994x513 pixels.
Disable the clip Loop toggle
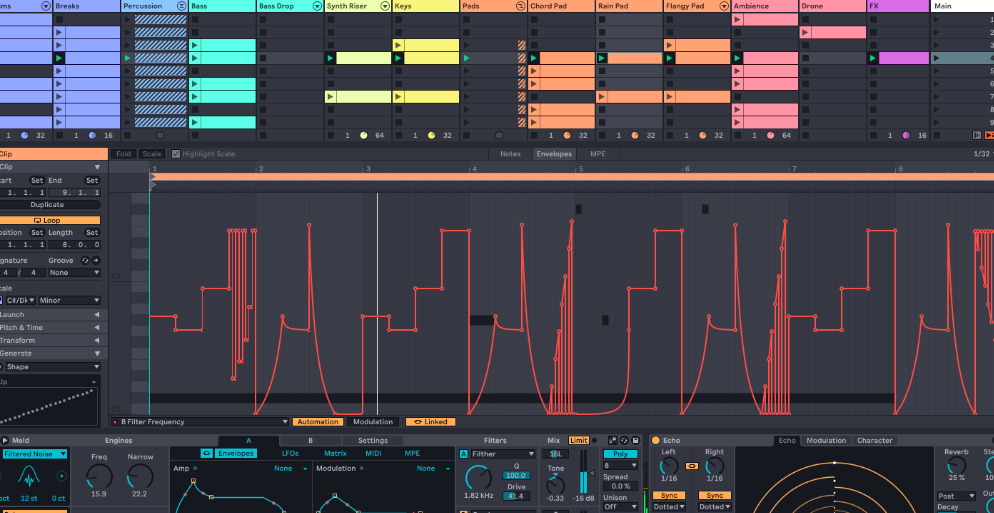coord(48,220)
